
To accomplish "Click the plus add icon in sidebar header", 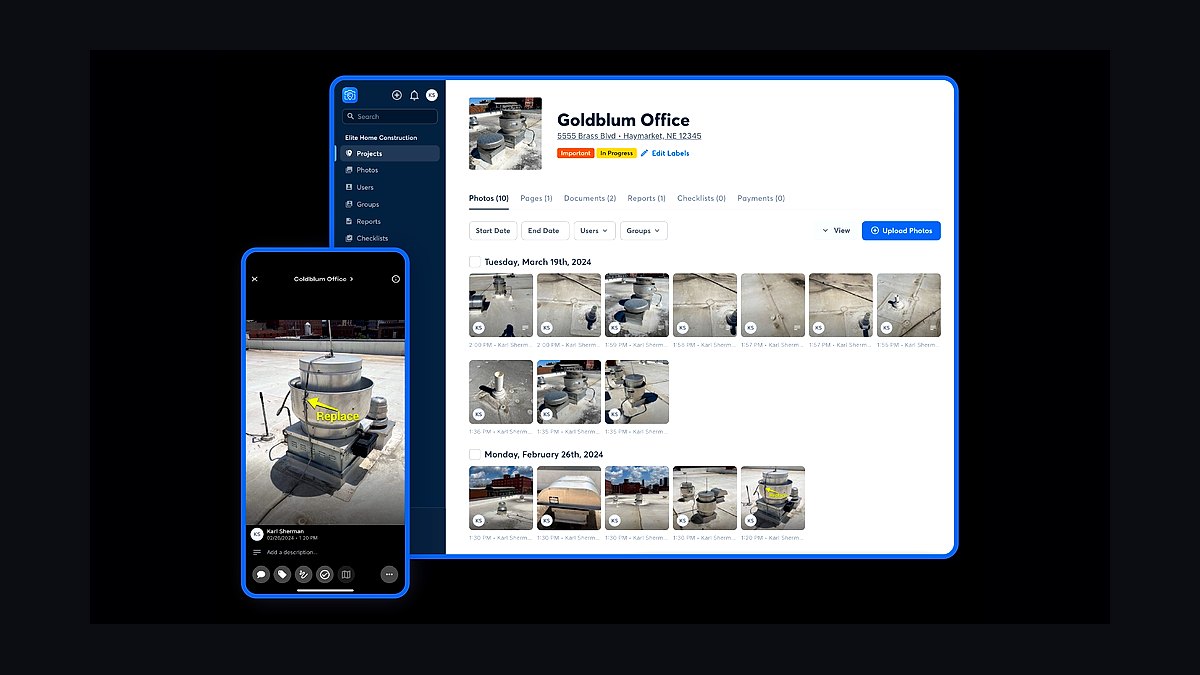I will [x=397, y=95].
